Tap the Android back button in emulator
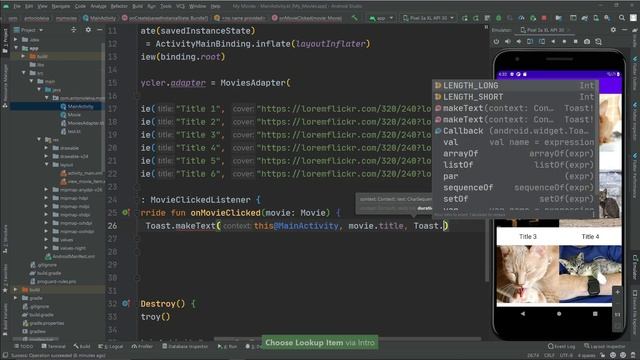This screenshot has width=640, height=360. (523, 314)
